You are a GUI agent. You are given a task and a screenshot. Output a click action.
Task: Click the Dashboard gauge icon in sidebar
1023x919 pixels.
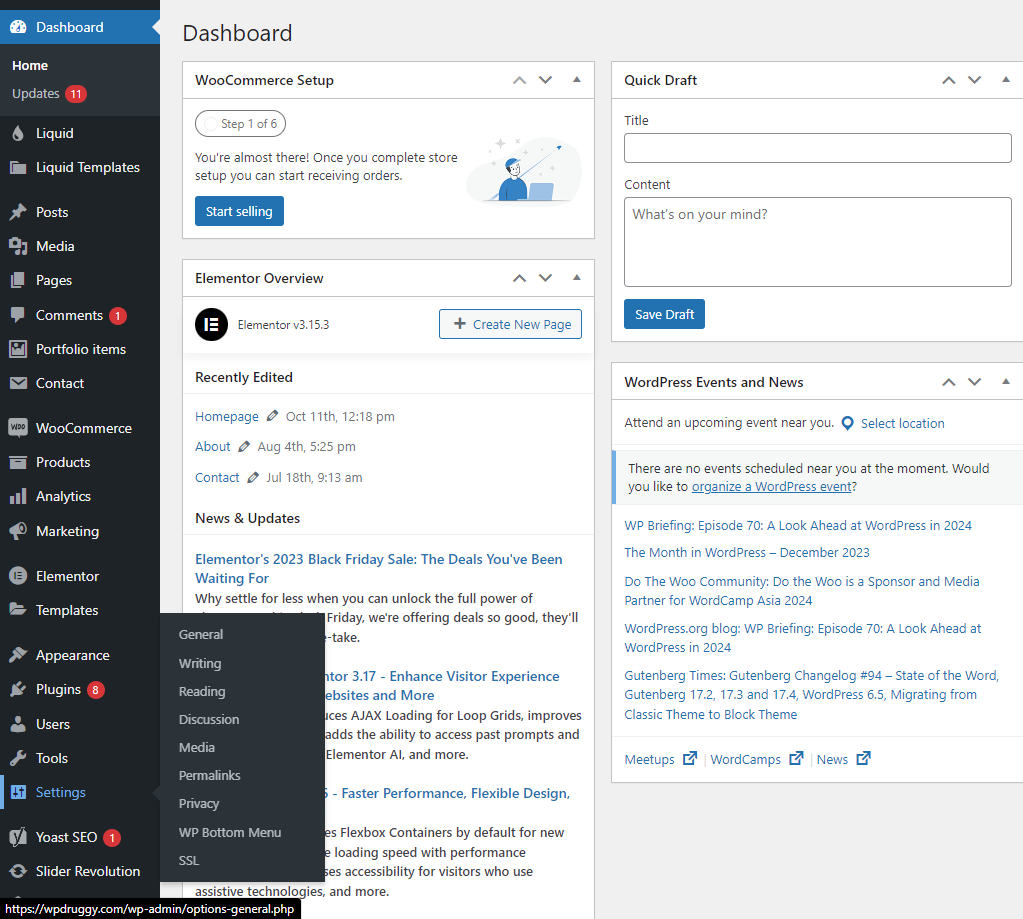click(18, 27)
